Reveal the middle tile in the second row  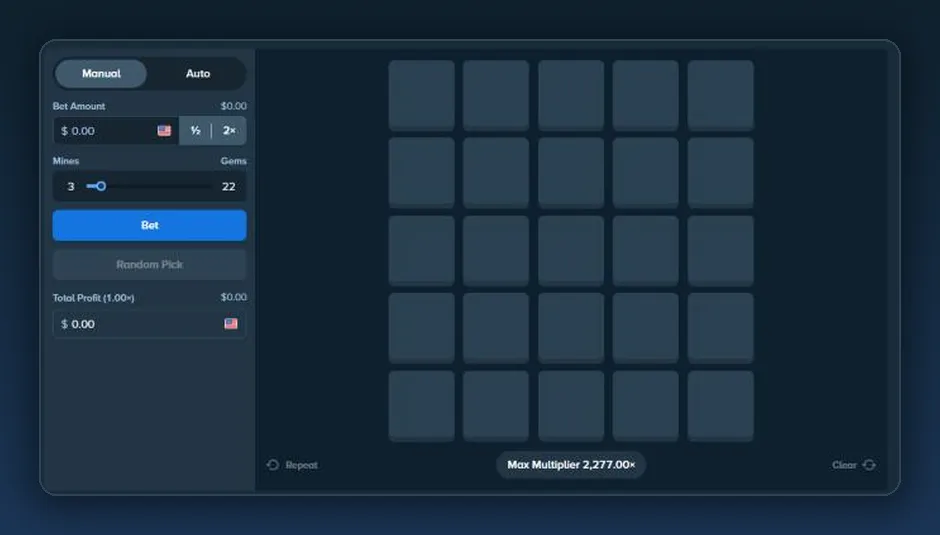[571, 173]
